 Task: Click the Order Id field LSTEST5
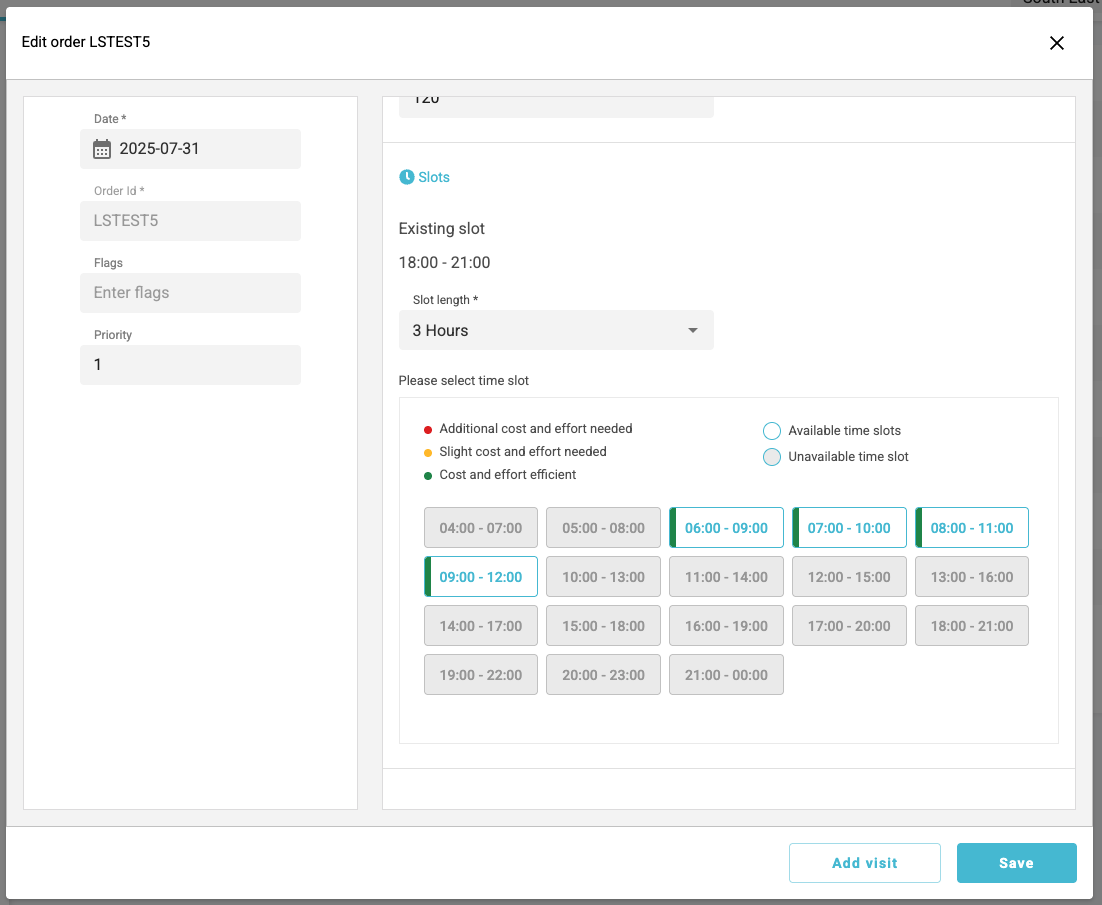point(190,221)
